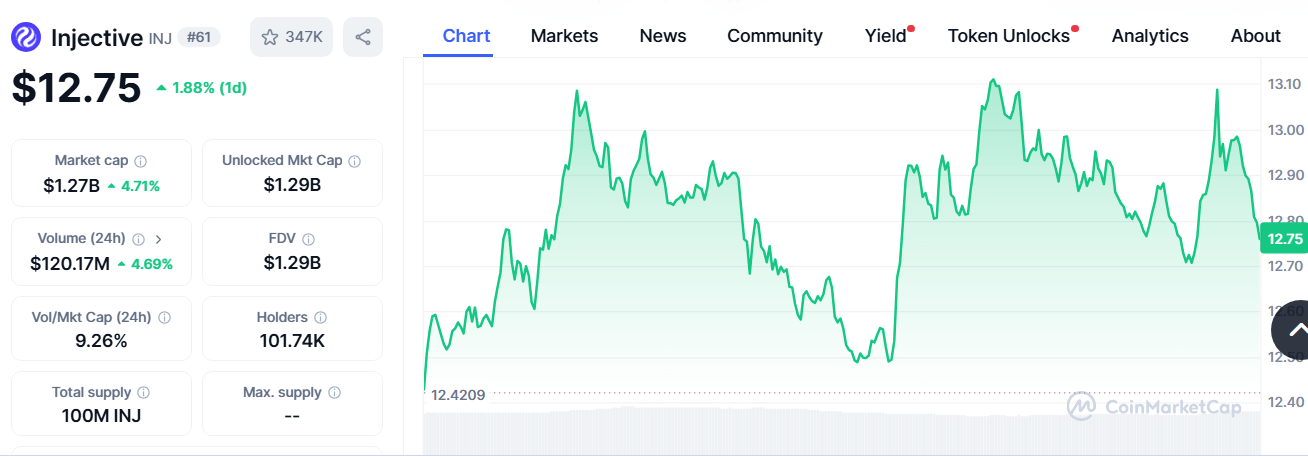Click the 12.75 current price tag on chart
This screenshot has height=456, width=1308.
[x=1284, y=238]
